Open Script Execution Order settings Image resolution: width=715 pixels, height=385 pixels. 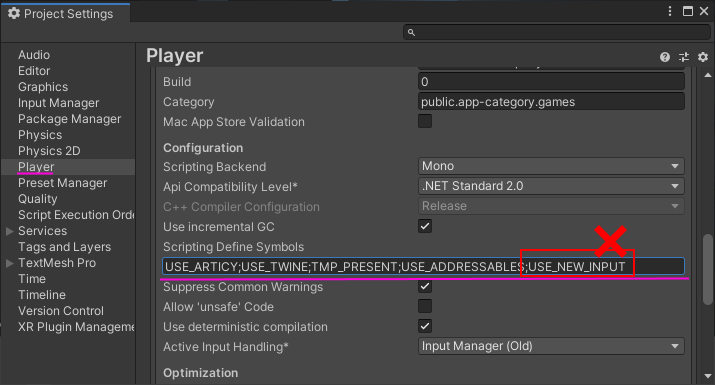coord(76,215)
